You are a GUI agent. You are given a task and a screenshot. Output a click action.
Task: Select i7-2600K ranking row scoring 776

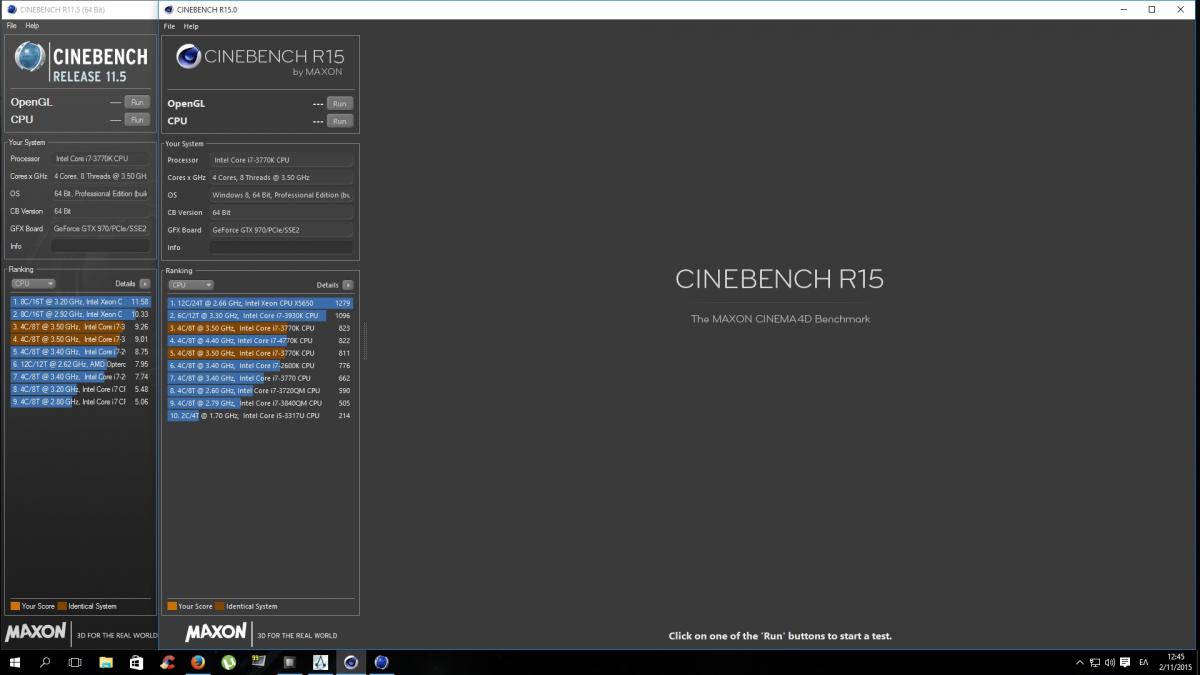pos(260,365)
